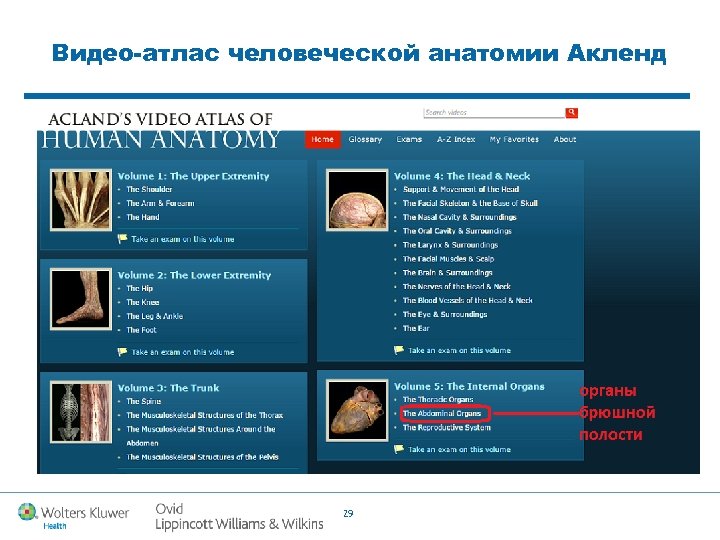Open Volume 3: The Trunk heading
This screenshot has width=720, height=540.
click(x=168, y=388)
